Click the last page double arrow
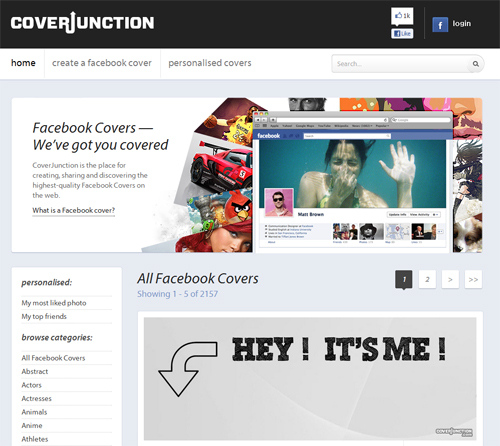The image size is (500, 446). click(x=473, y=279)
